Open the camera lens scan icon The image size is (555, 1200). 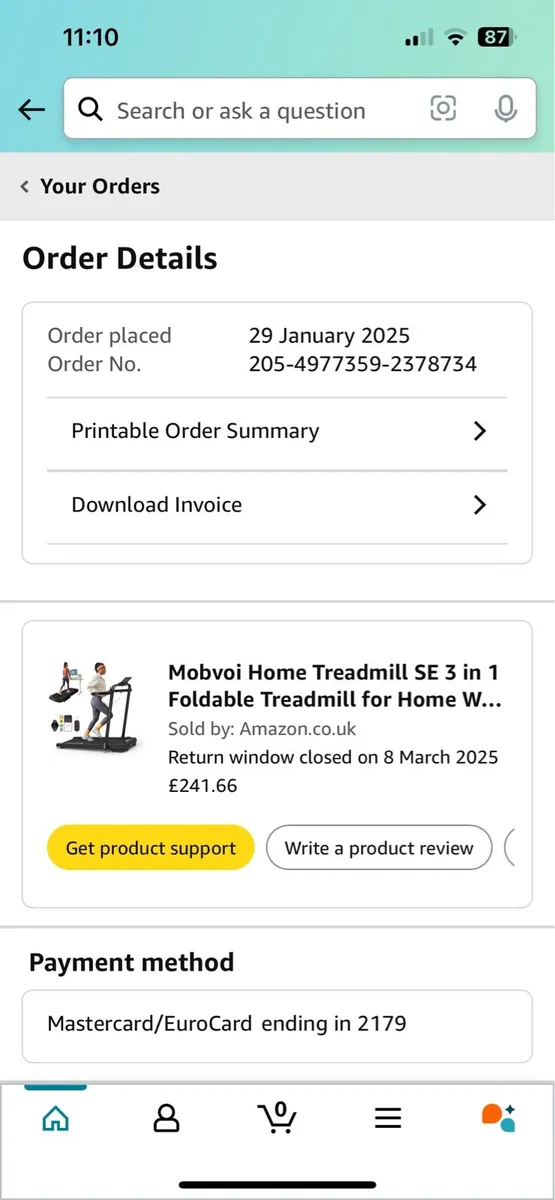pyautogui.click(x=443, y=109)
